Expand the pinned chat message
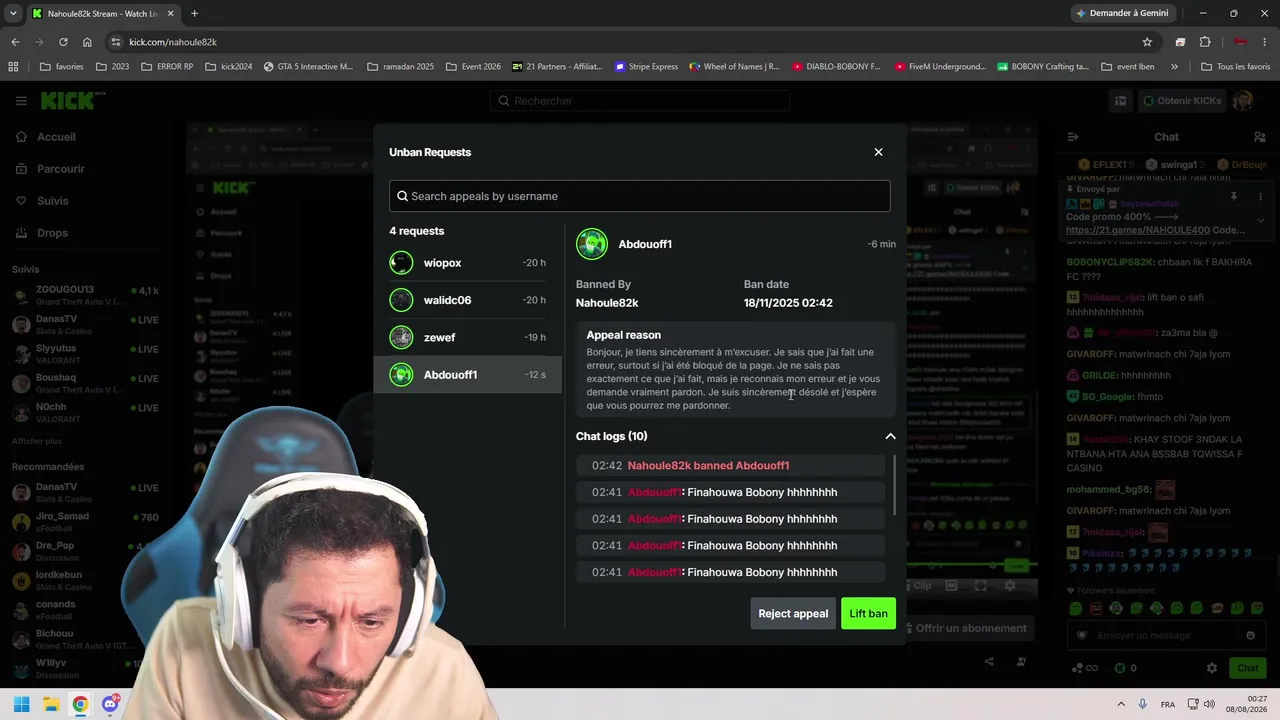Image resolution: width=1280 pixels, height=720 pixels. tap(1260, 220)
